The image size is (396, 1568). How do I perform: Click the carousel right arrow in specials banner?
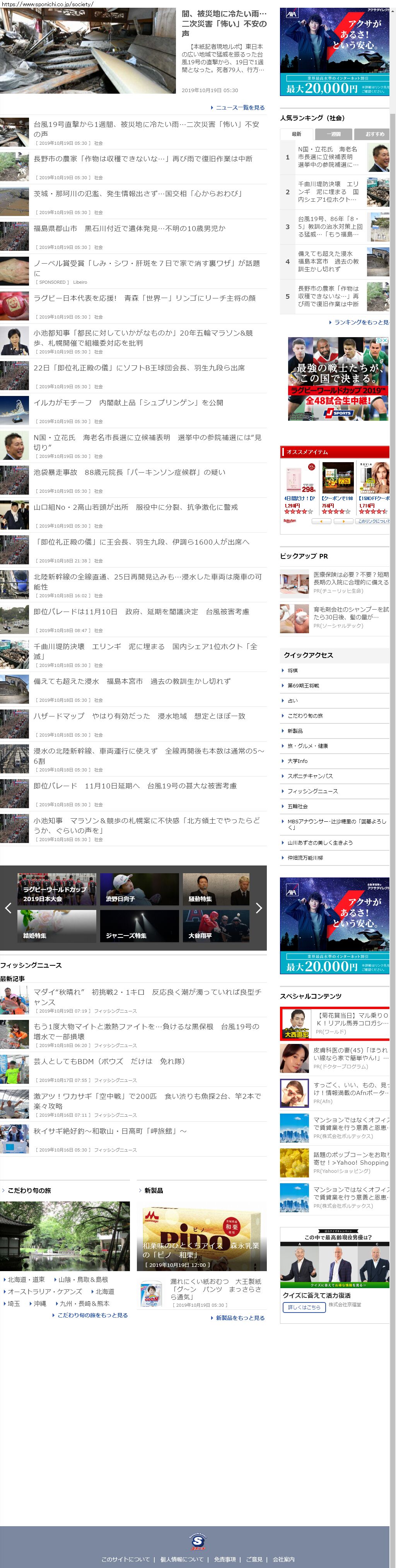[x=259, y=908]
